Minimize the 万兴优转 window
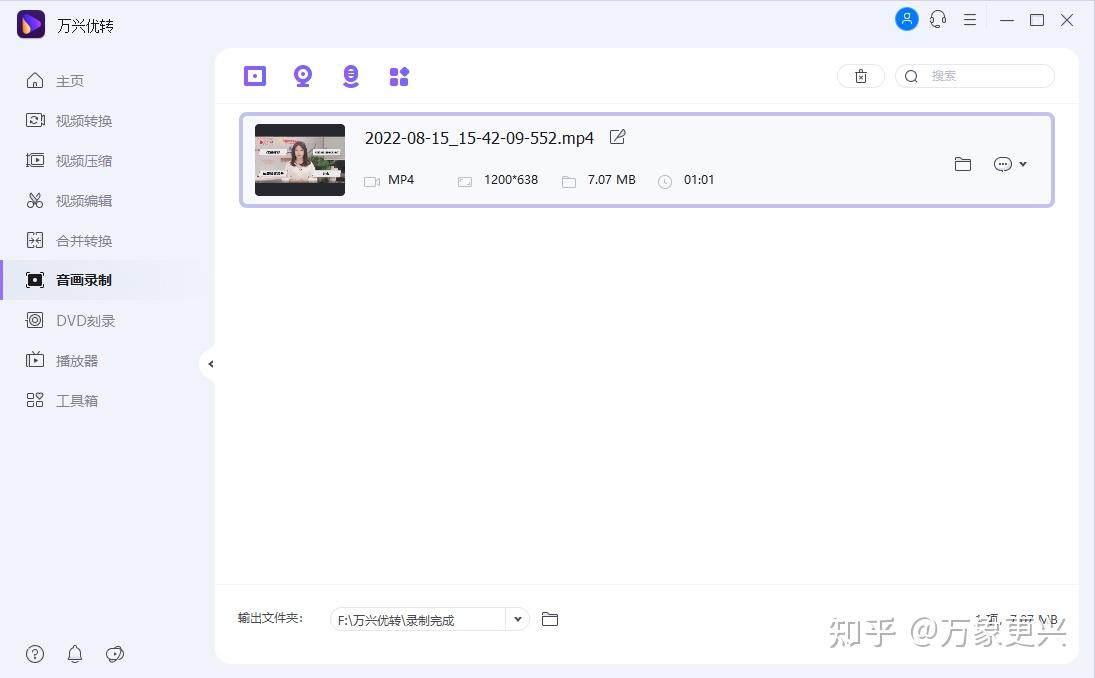The image size is (1095, 678). click(x=1006, y=20)
